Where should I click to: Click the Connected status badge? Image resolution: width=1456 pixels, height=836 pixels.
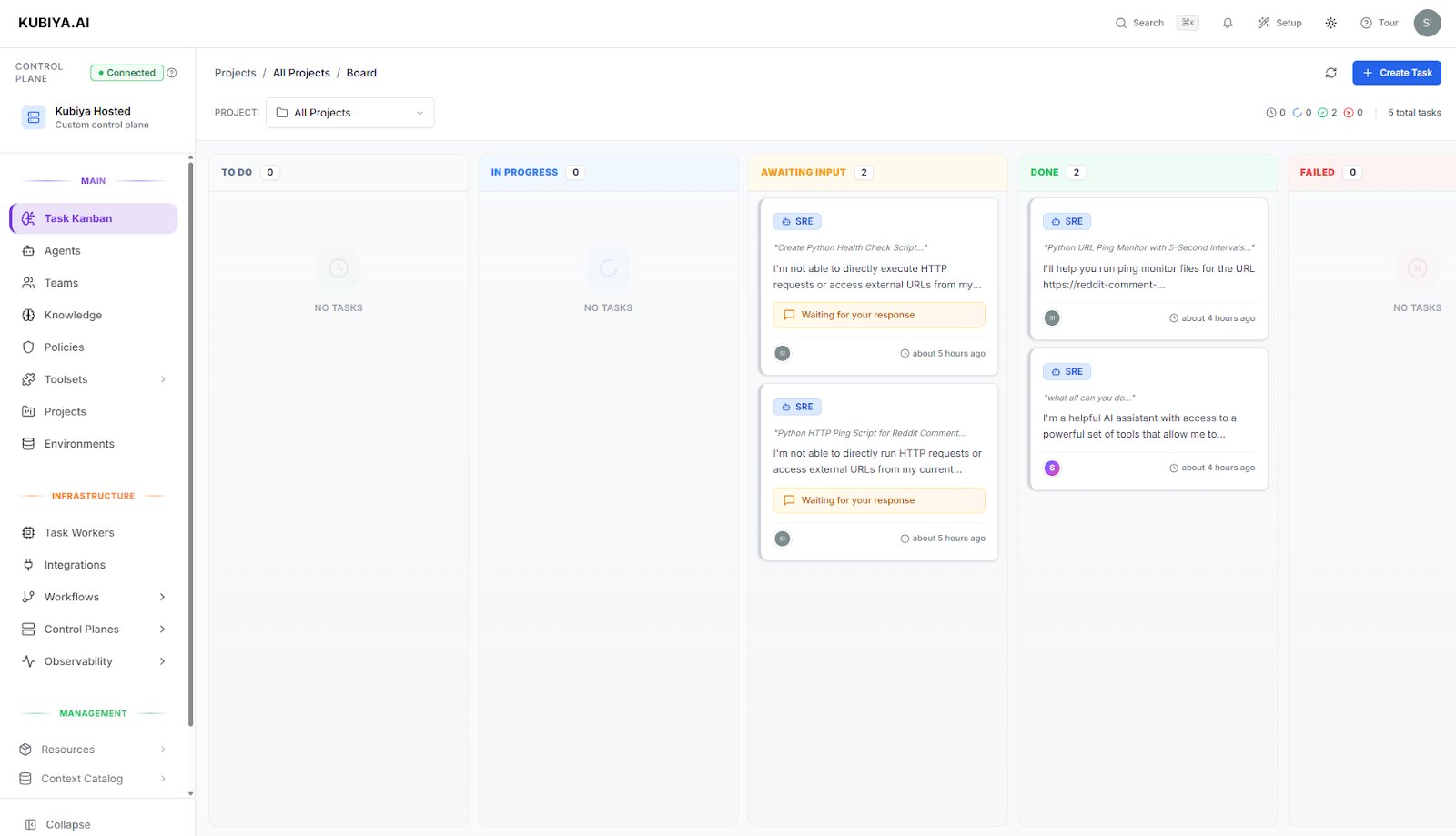point(126,73)
